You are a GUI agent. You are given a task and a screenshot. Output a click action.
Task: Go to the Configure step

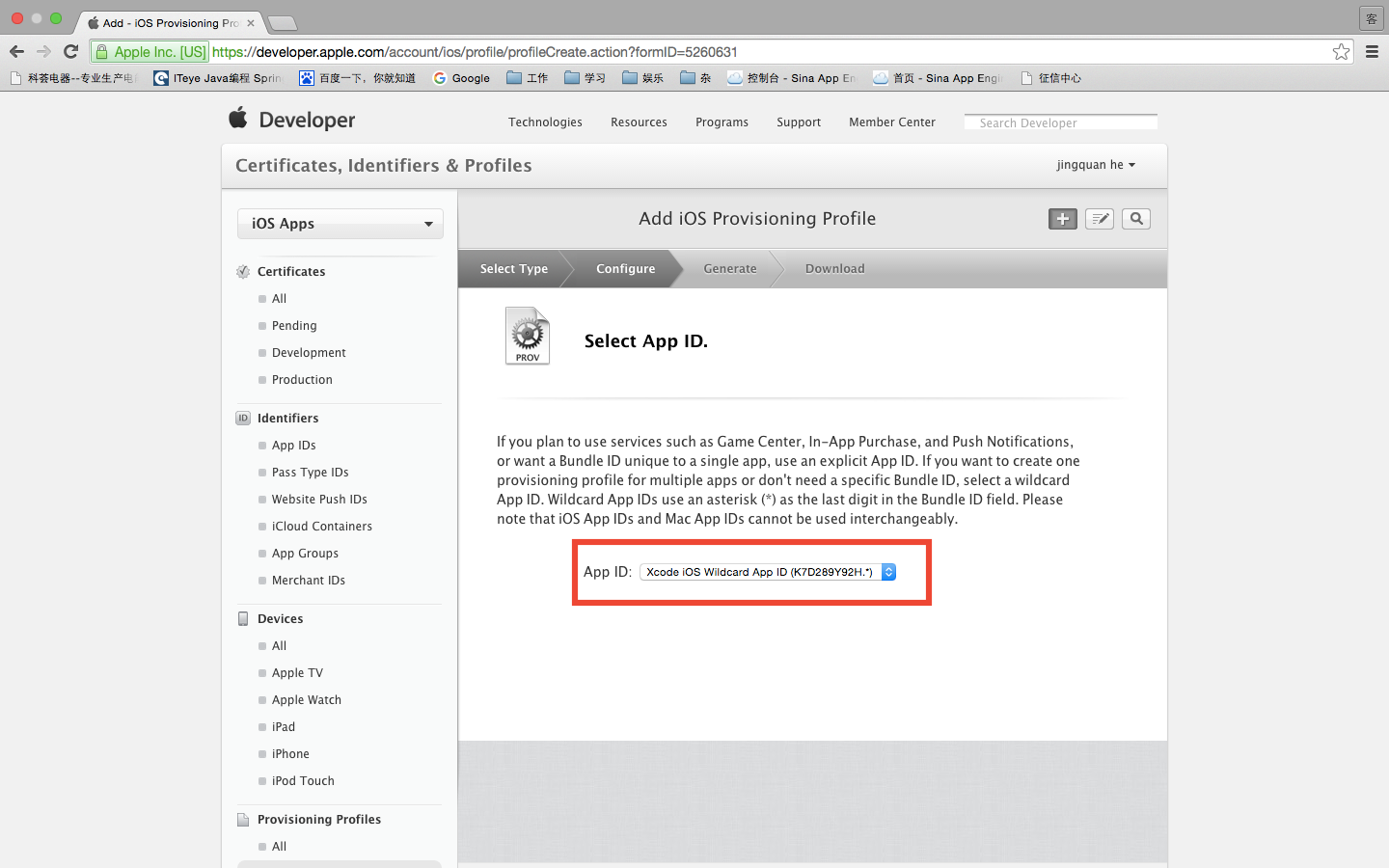(x=625, y=269)
